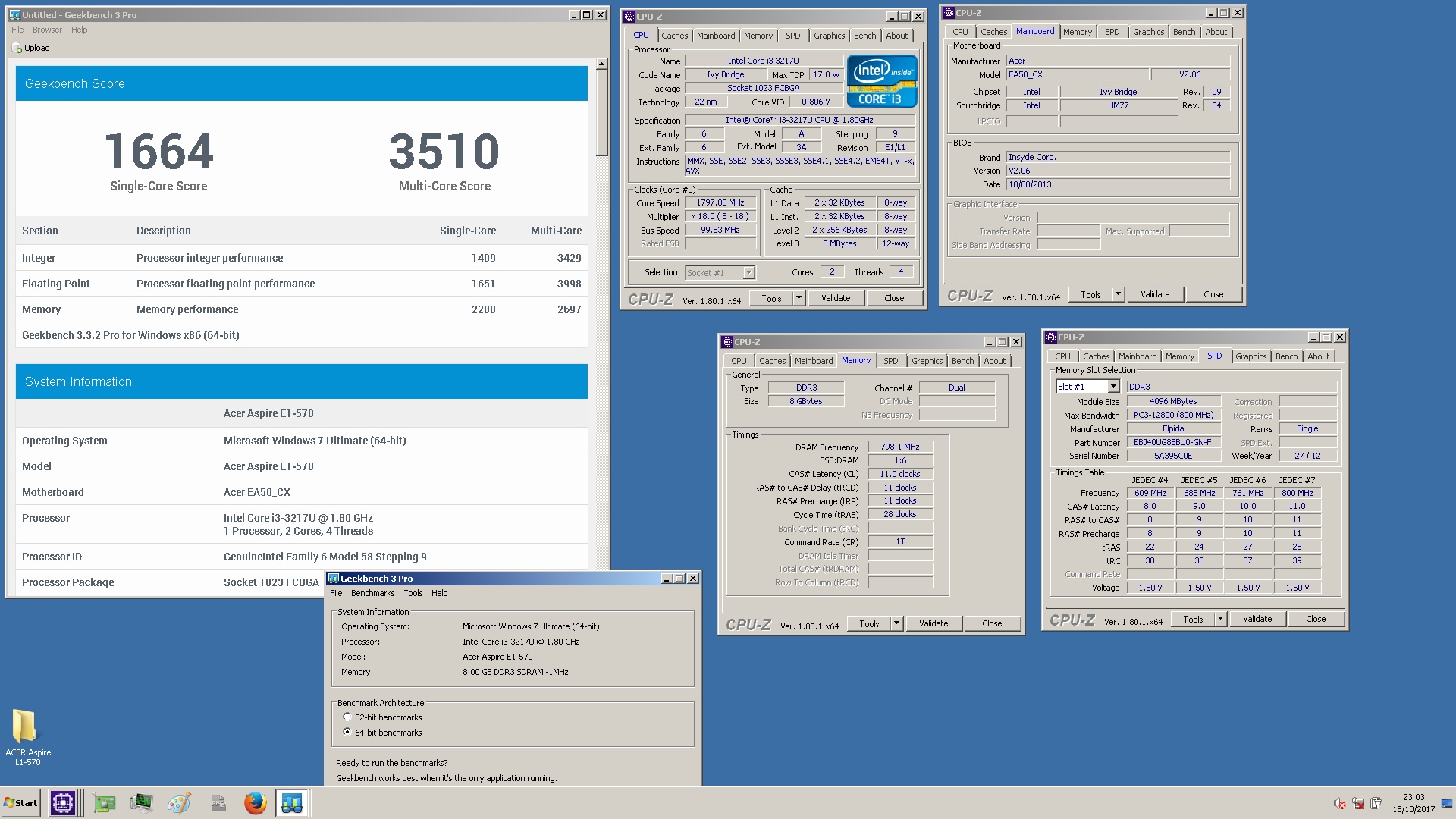Click the Part Number field EBJ40UG8BBU0-GN-F

(x=1173, y=442)
